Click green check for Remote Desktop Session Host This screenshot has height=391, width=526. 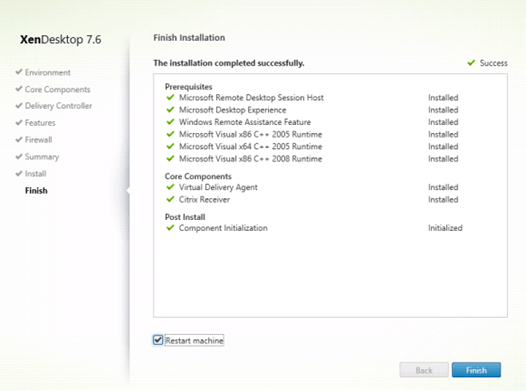click(x=170, y=97)
